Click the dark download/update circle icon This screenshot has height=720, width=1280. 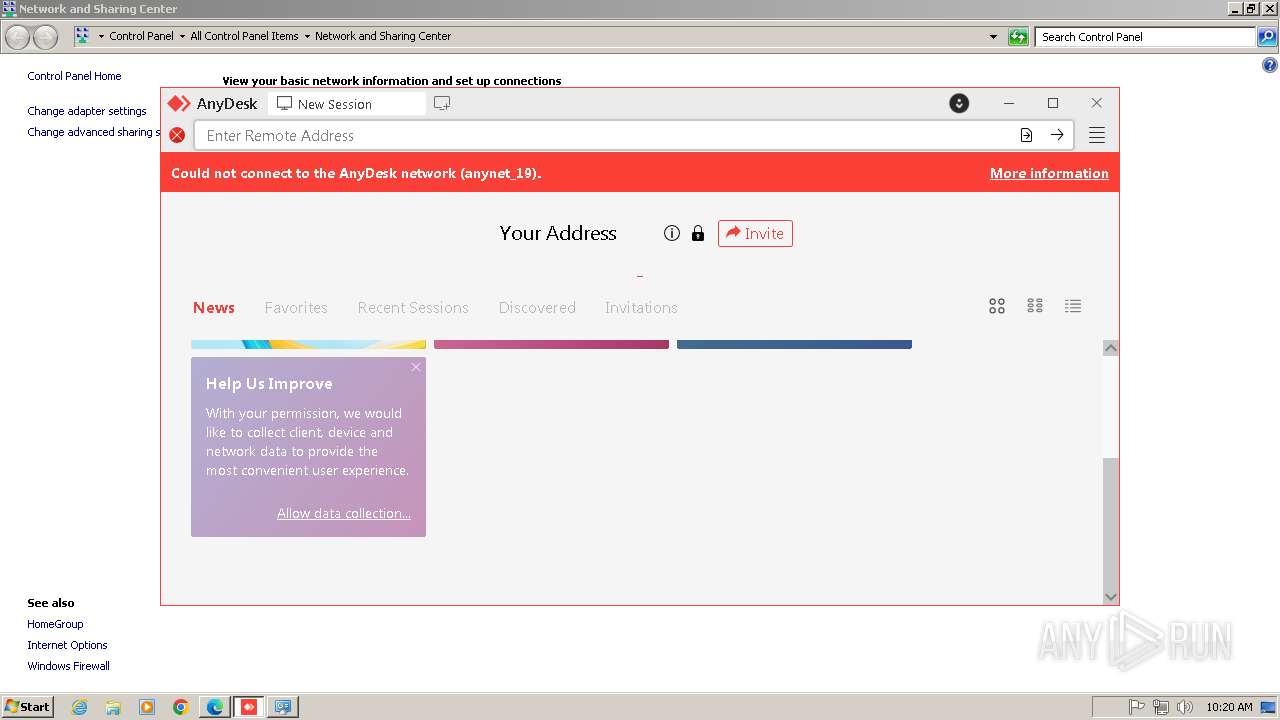959,103
